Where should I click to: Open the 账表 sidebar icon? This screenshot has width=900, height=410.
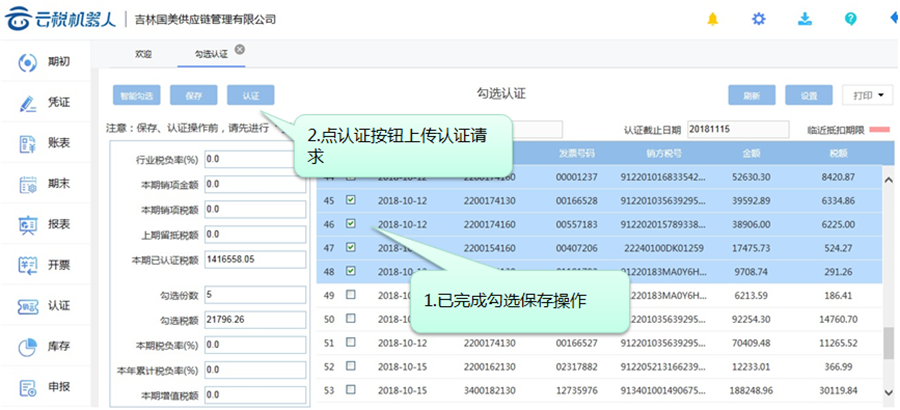tap(28, 143)
